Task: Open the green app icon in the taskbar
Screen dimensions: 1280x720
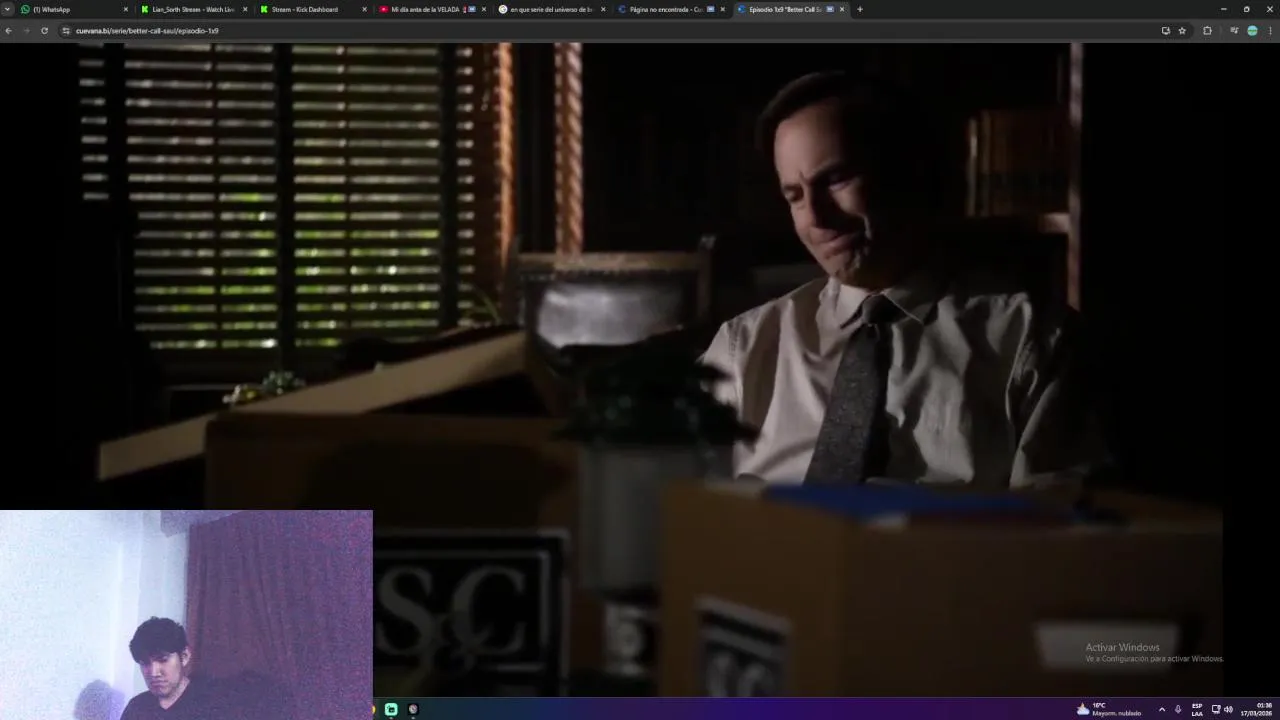Action: (391, 709)
